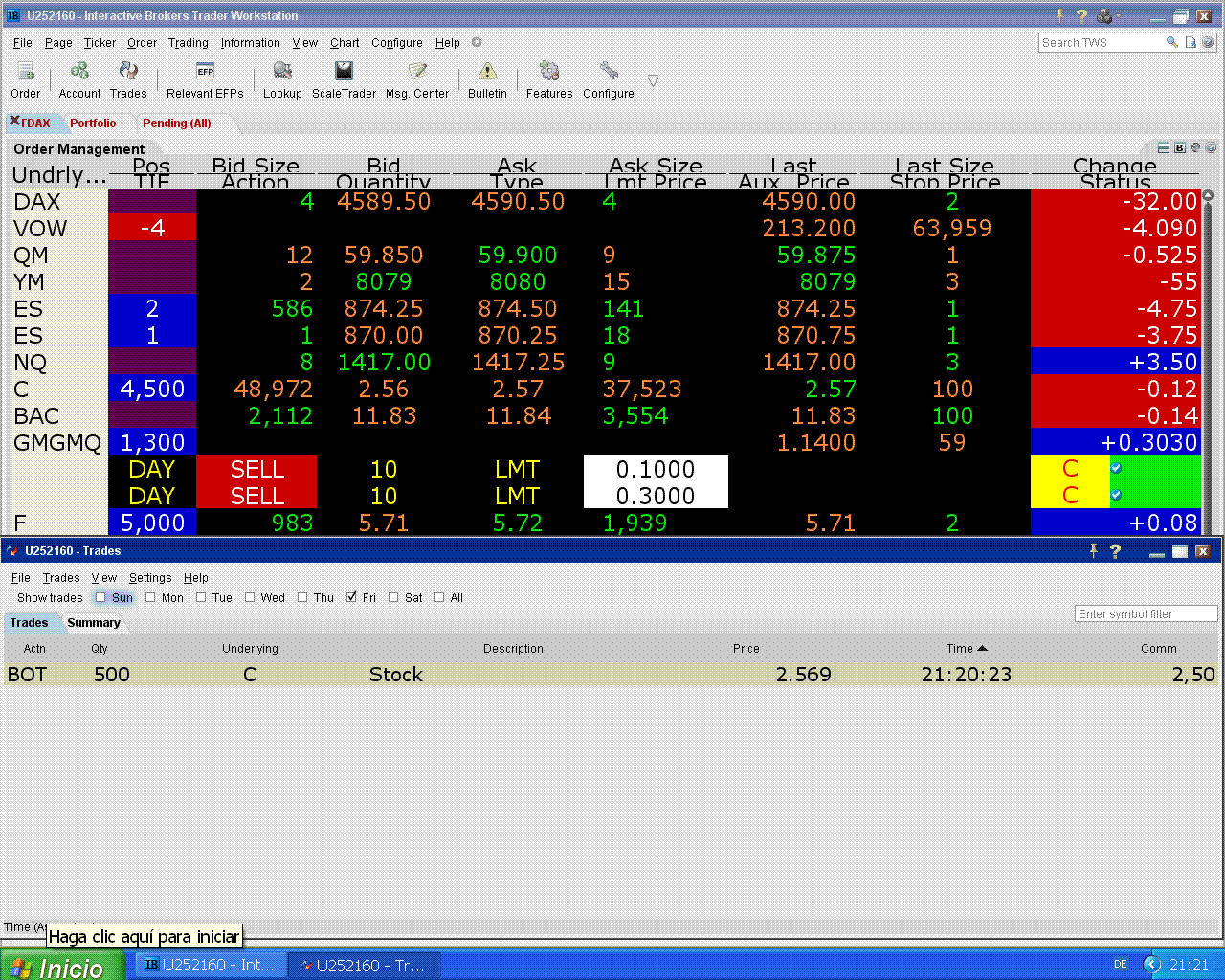Check the Wed trades checkbox
The width and height of the screenshot is (1225, 980).
tap(250, 597)
